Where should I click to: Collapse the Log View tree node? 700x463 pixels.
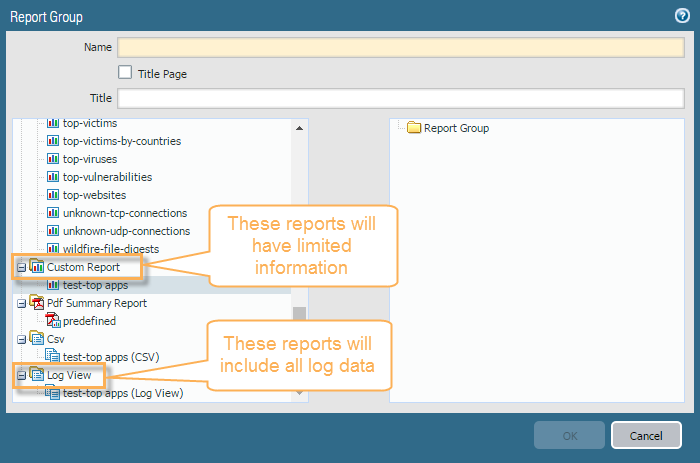click(x=21, y=375)
